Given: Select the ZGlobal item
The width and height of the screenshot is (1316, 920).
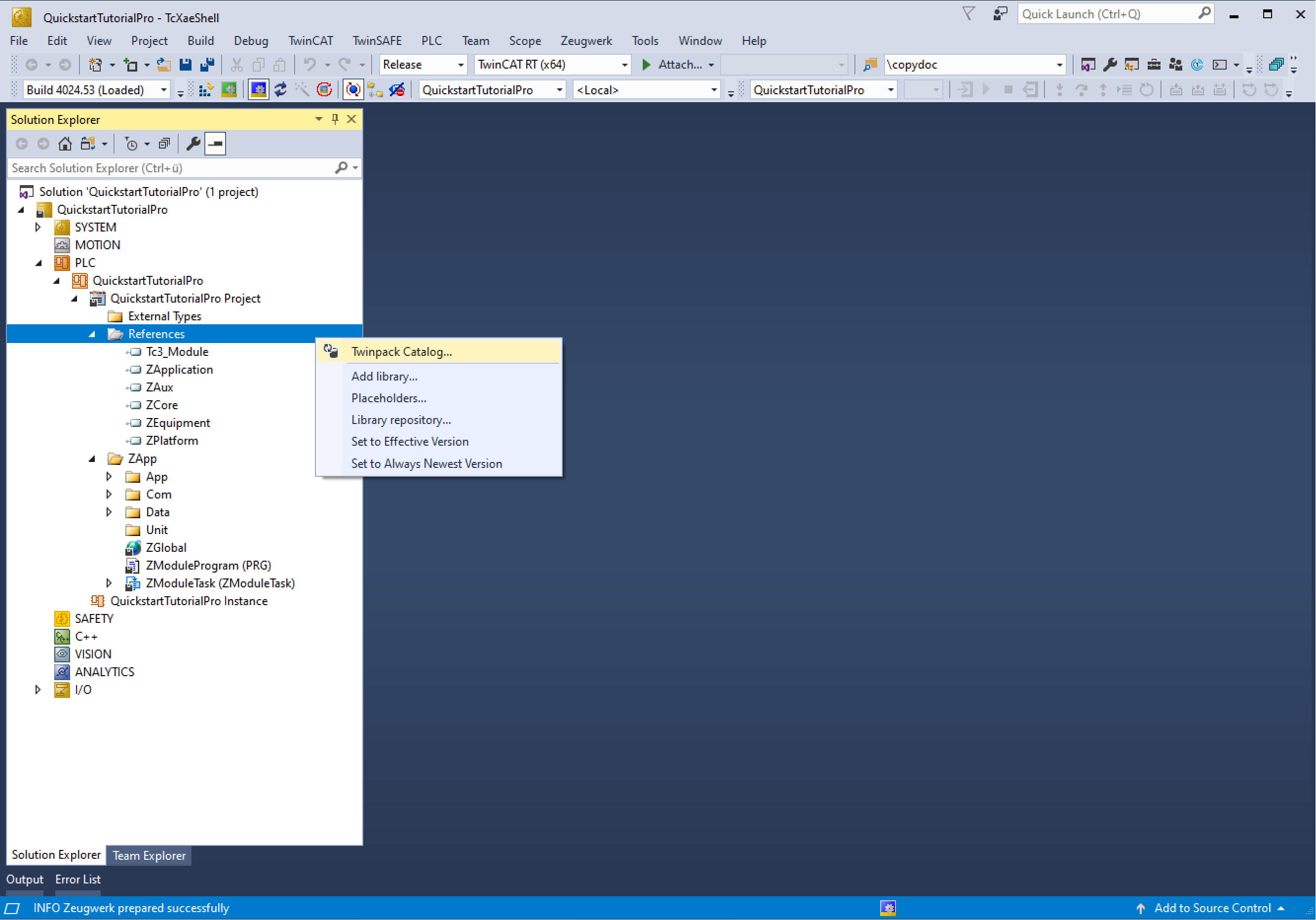Looking at the screenshot, I should point(166,548).
